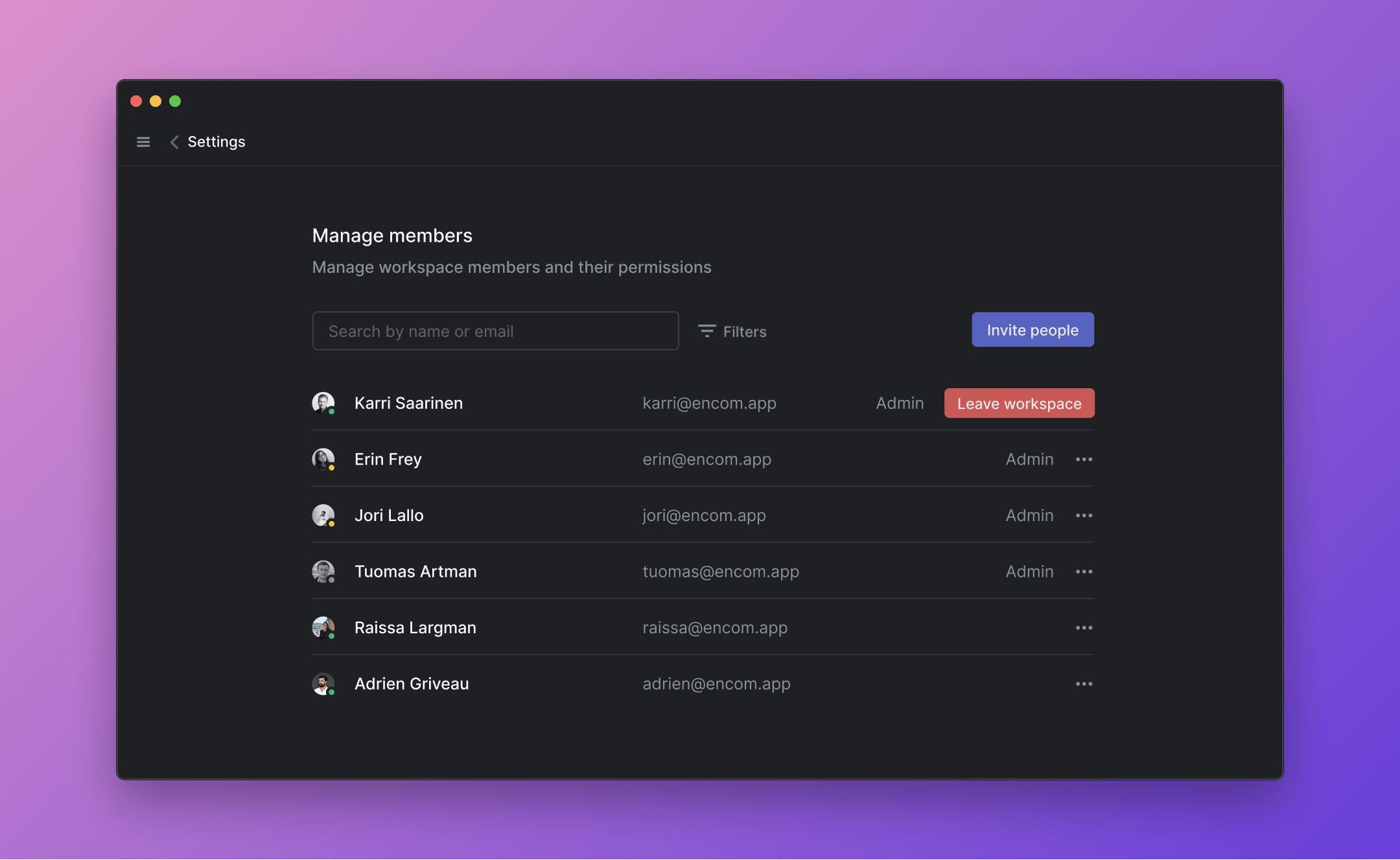Click the back chevron next to Settings
1400x860 pixels.
click(174, 142)
